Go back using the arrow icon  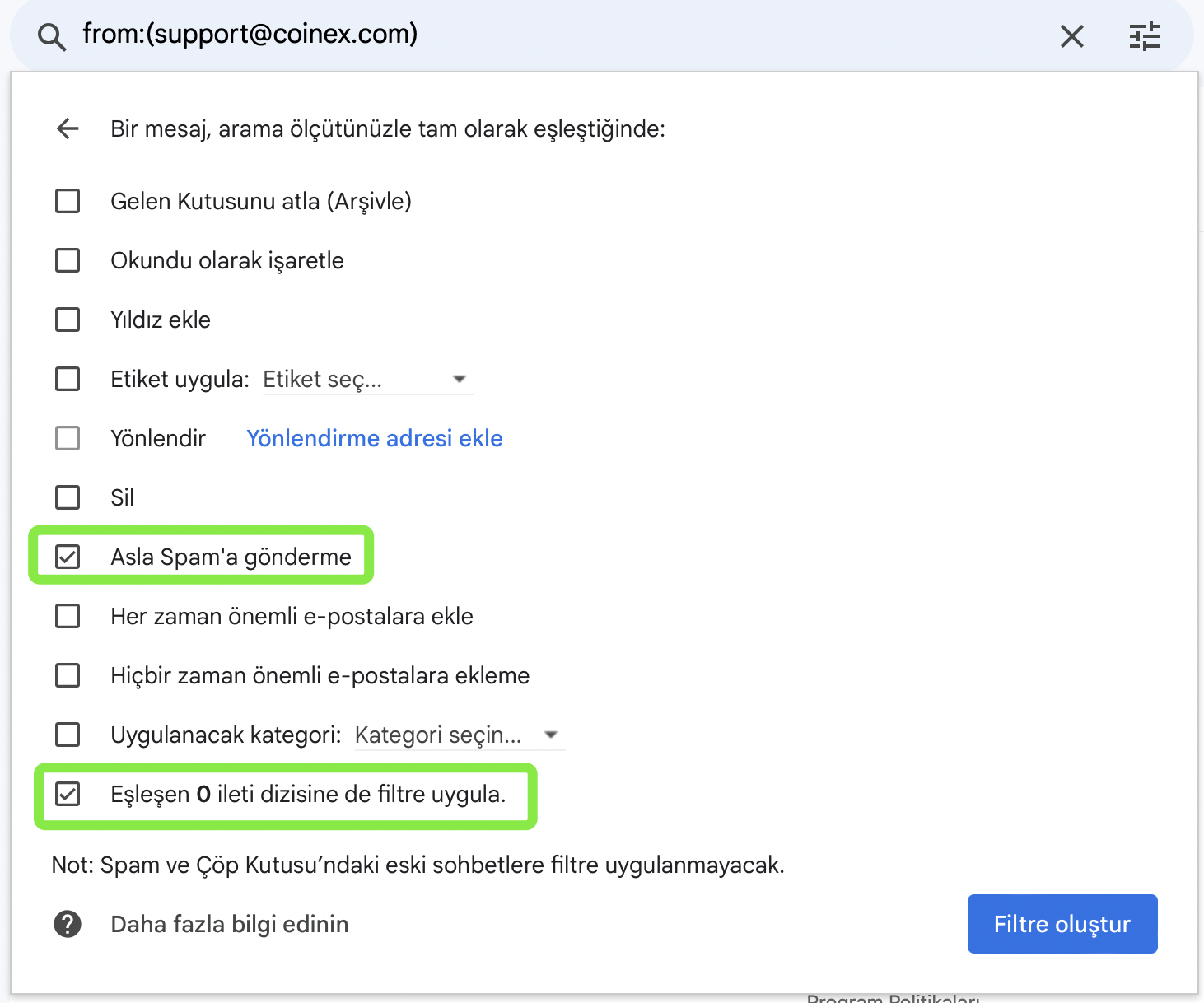[68, 128]
